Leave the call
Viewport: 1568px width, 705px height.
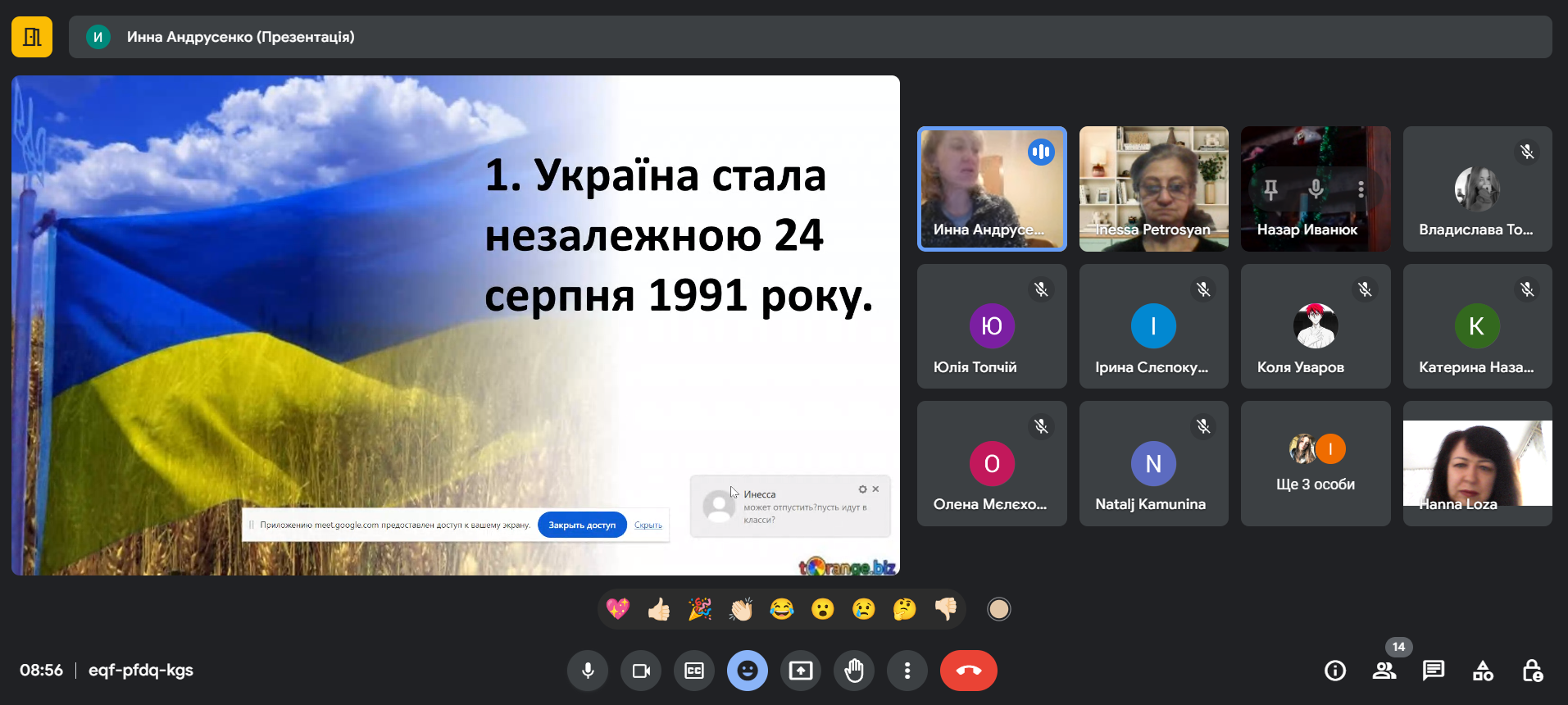click(x=968, y=671)
